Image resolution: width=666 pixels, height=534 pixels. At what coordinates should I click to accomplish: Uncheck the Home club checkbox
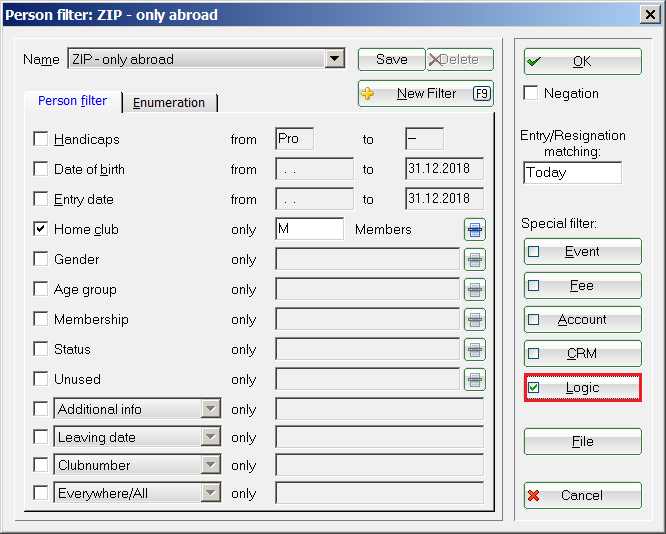(x=41, y=229)
